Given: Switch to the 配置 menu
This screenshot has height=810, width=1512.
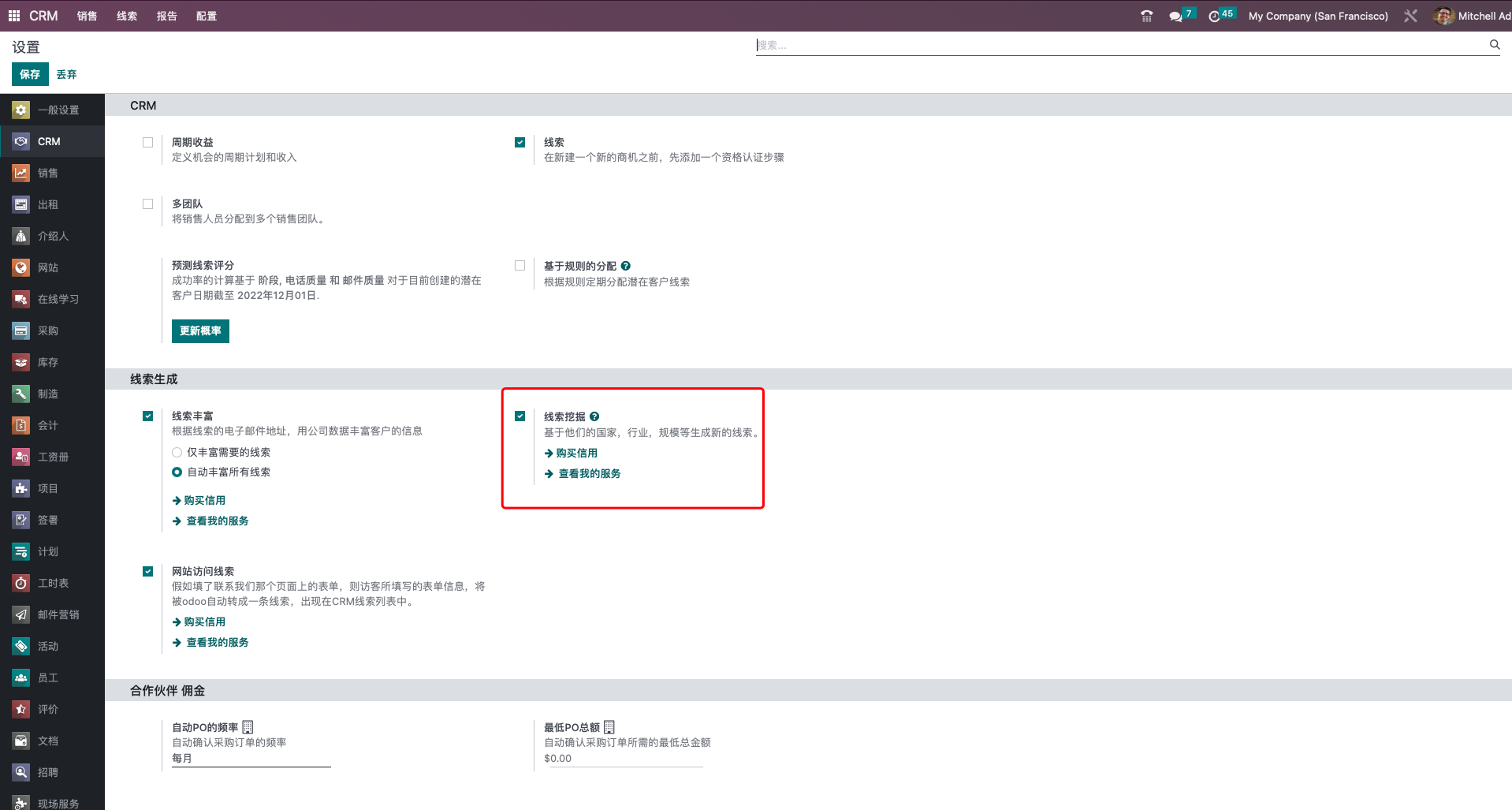Looking at the screenshot, I should tap(206, 16).
